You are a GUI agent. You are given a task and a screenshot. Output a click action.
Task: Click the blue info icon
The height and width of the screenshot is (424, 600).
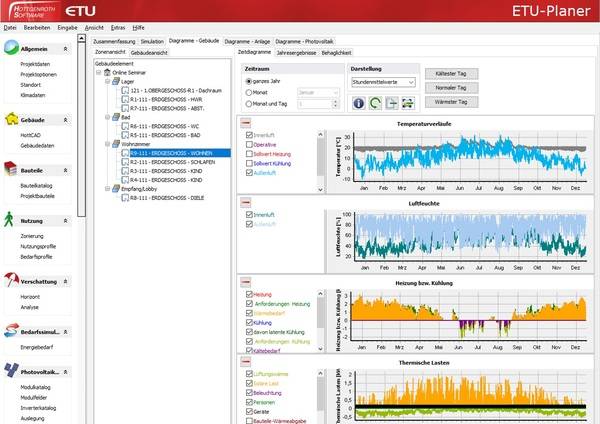359,102
